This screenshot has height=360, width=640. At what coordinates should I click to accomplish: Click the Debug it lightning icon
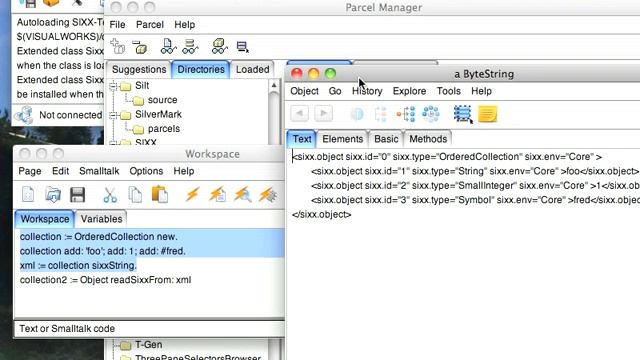point(268,195)
